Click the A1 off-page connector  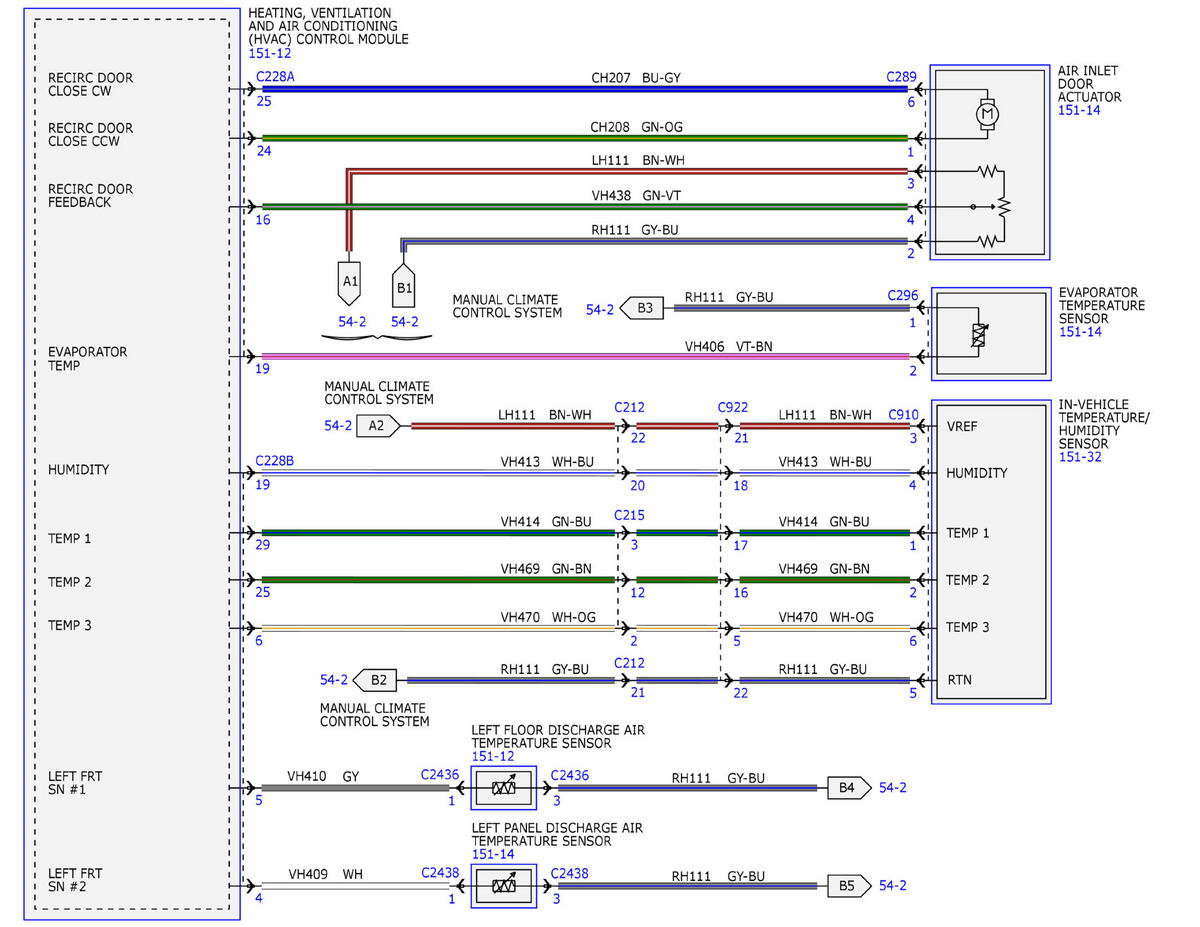tap(350, 281)
